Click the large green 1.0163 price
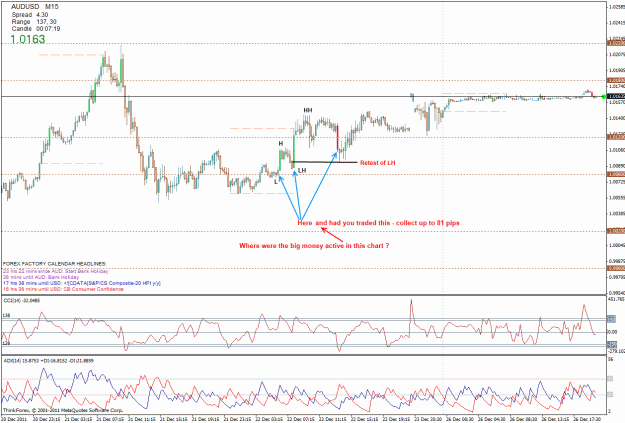Viewport: 625px width, 423px height. click(28, 39)
